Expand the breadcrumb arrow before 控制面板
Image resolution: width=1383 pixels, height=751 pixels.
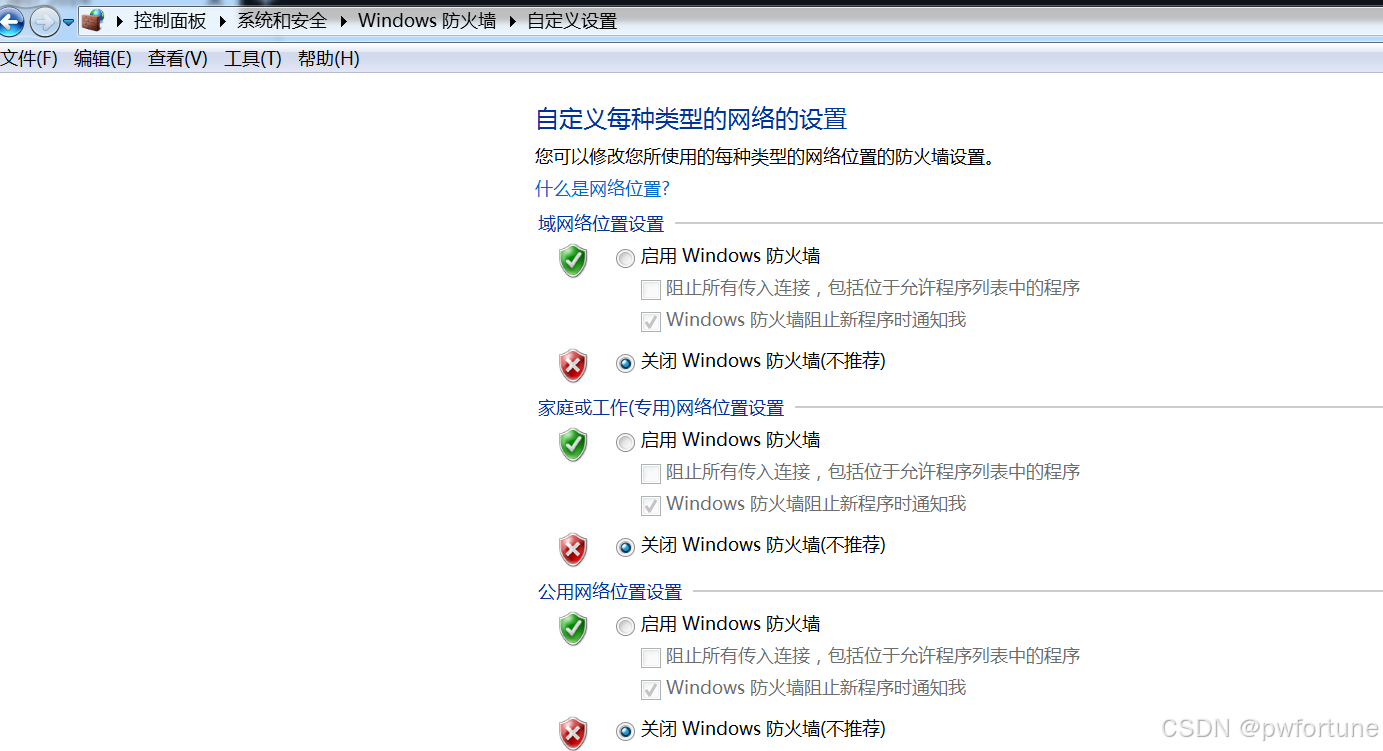[120, 21]
